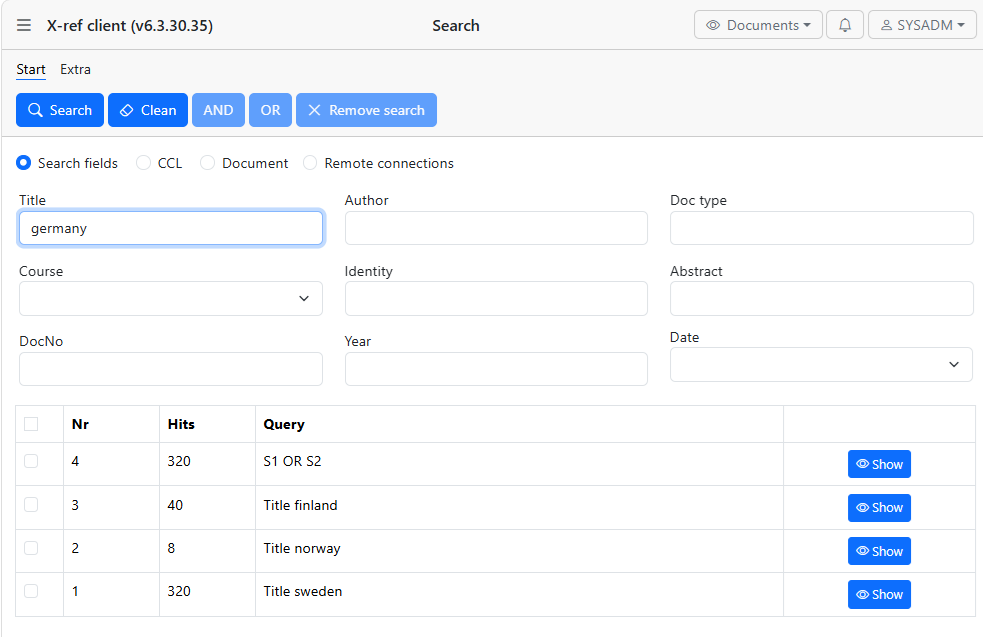
Task: Switch to the Extra tab
Action: [x=75, y=70]
